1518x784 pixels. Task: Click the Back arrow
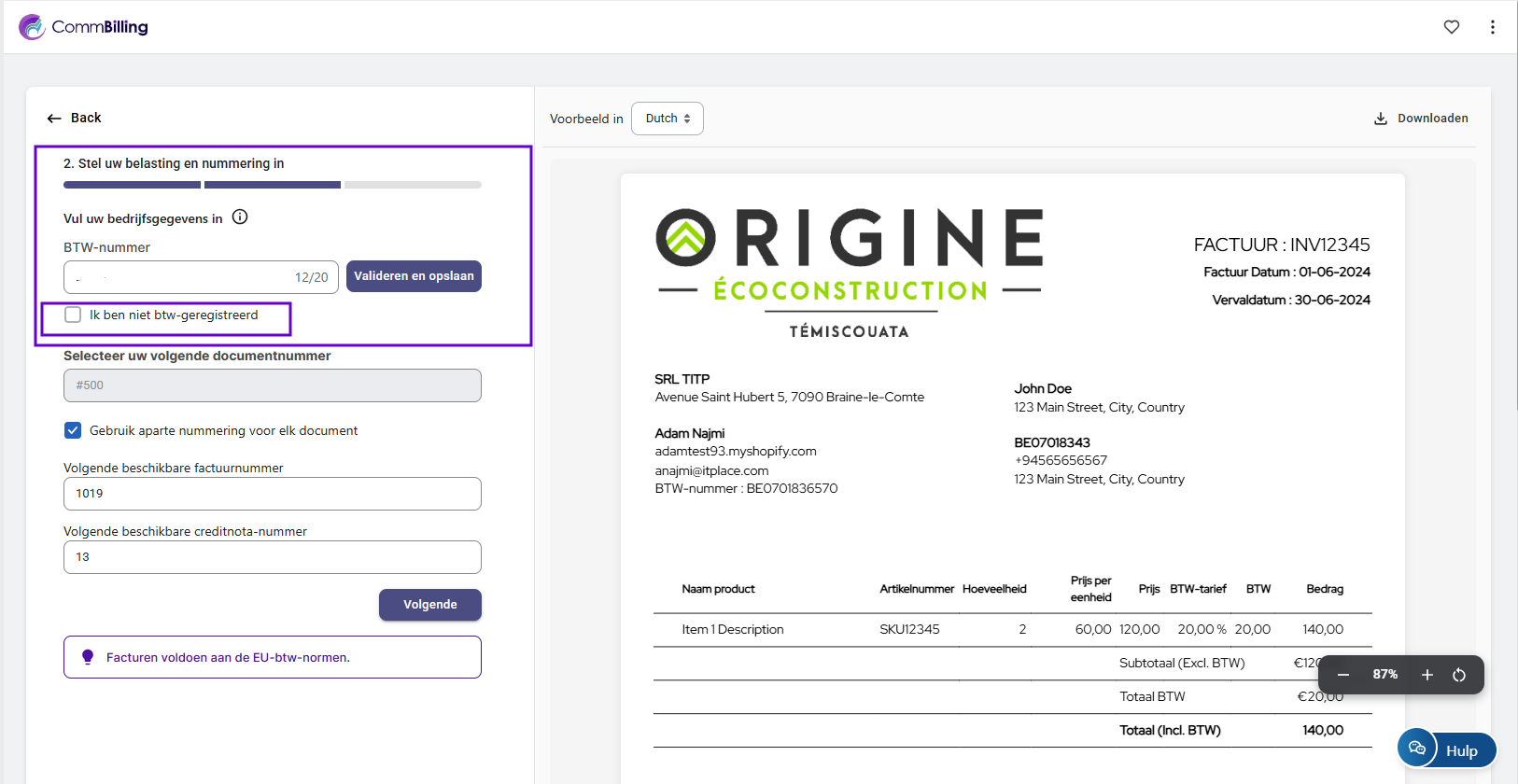[x=54, y=119]
